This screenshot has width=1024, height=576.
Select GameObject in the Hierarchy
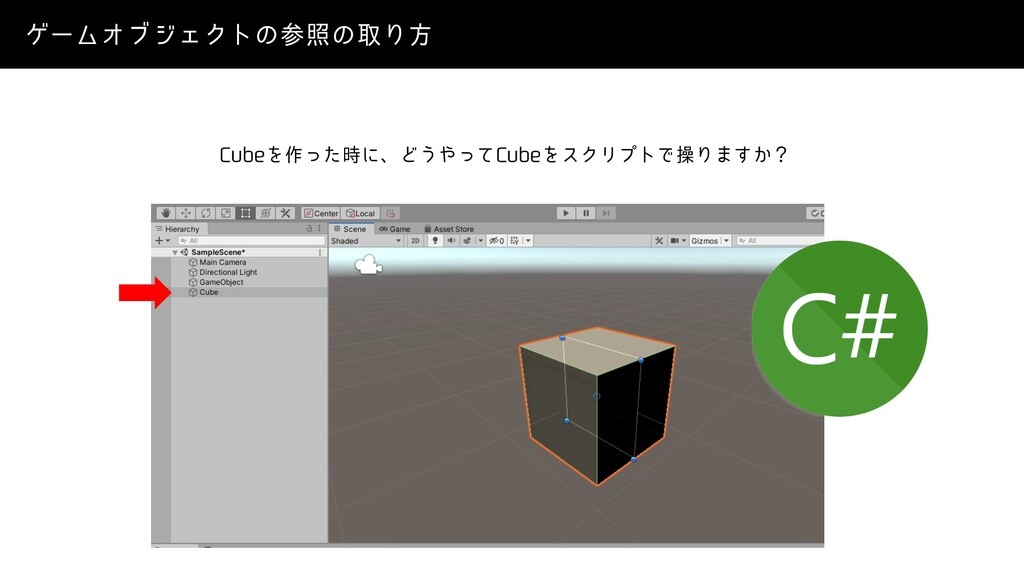[221, 282]
